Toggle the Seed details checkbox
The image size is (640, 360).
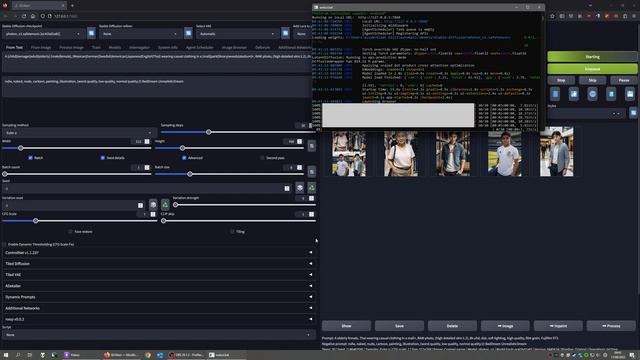click(x=102, y=158)
